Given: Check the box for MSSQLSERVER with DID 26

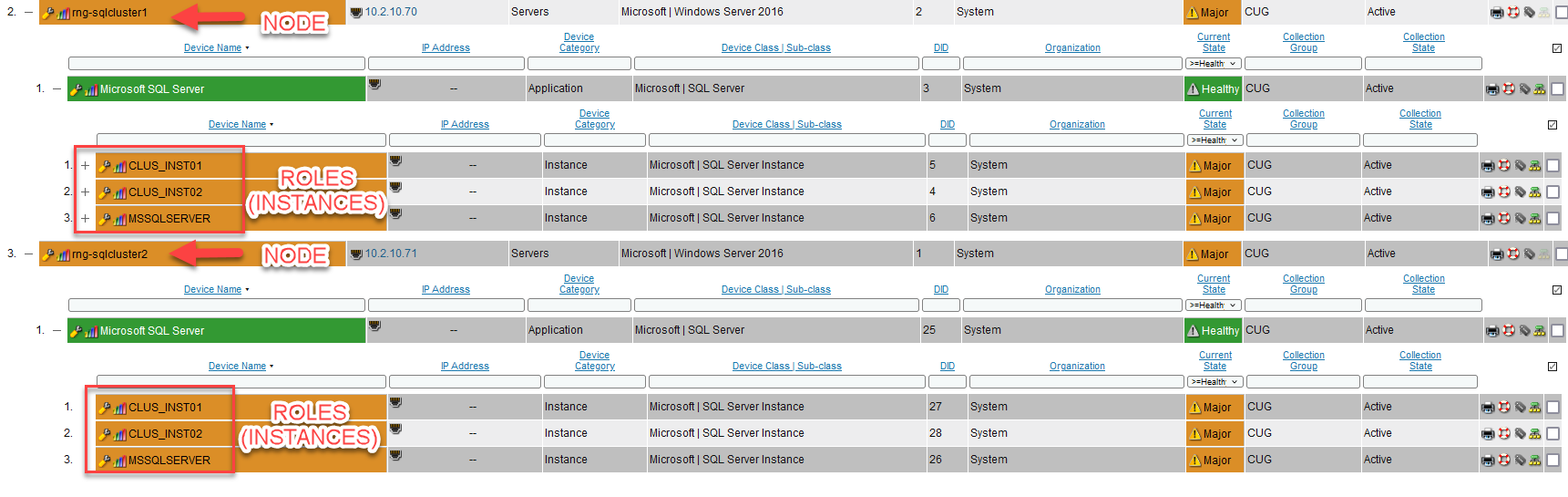Looking at the screenshot, I should click(x=1553, y=461).
